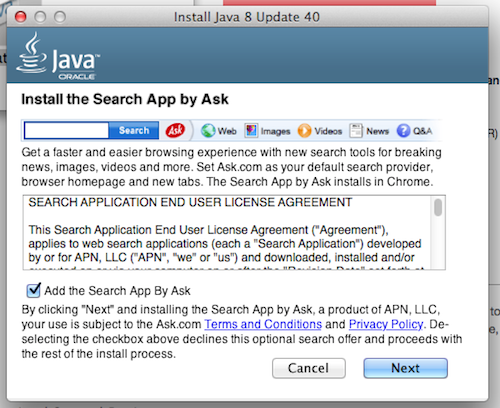Click the license agreement scrollbar thumb
The height and width of the screenshot is (408, 500).
438,207
